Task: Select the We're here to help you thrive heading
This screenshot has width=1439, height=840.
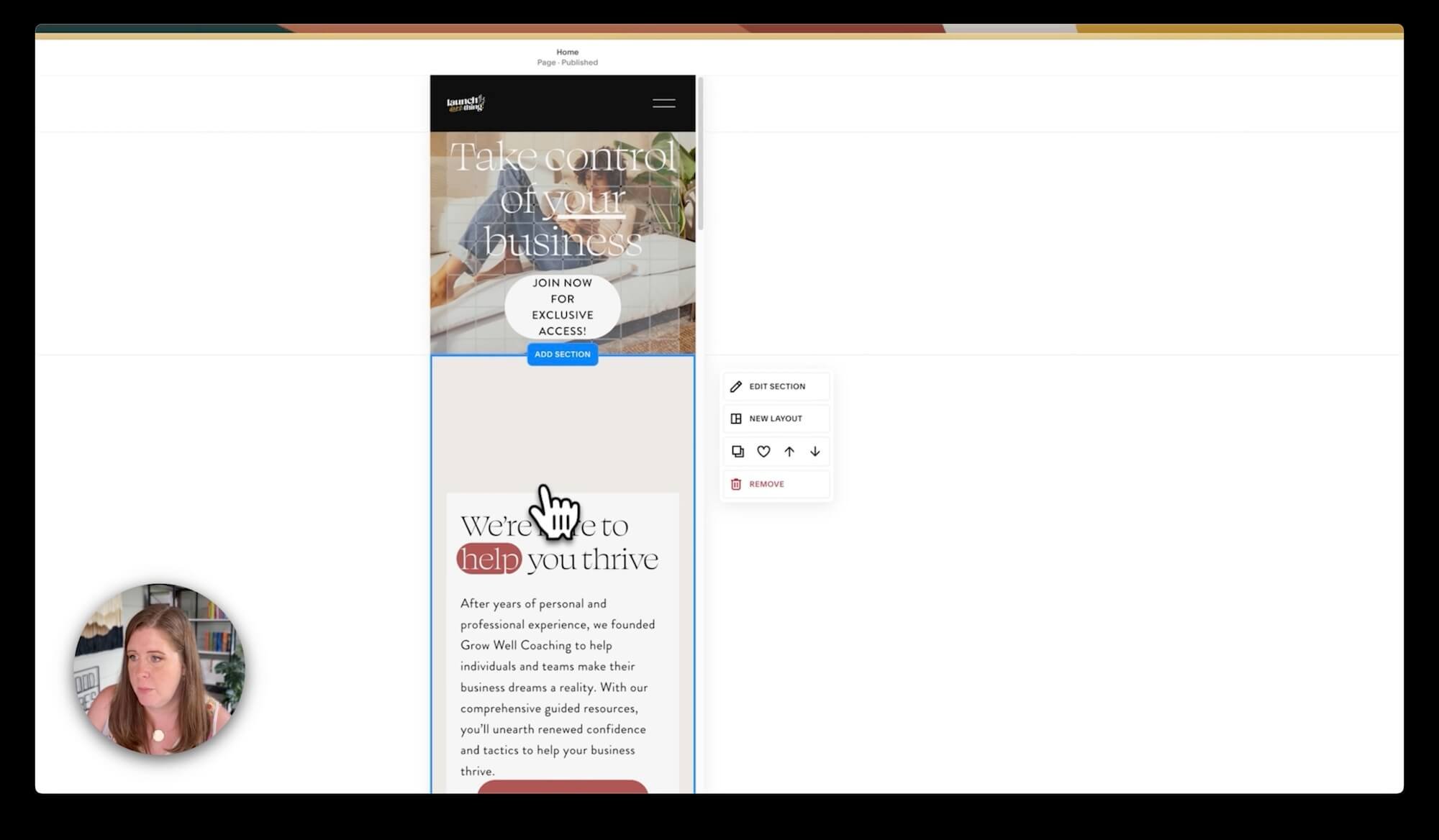Action: click(558, 542)
